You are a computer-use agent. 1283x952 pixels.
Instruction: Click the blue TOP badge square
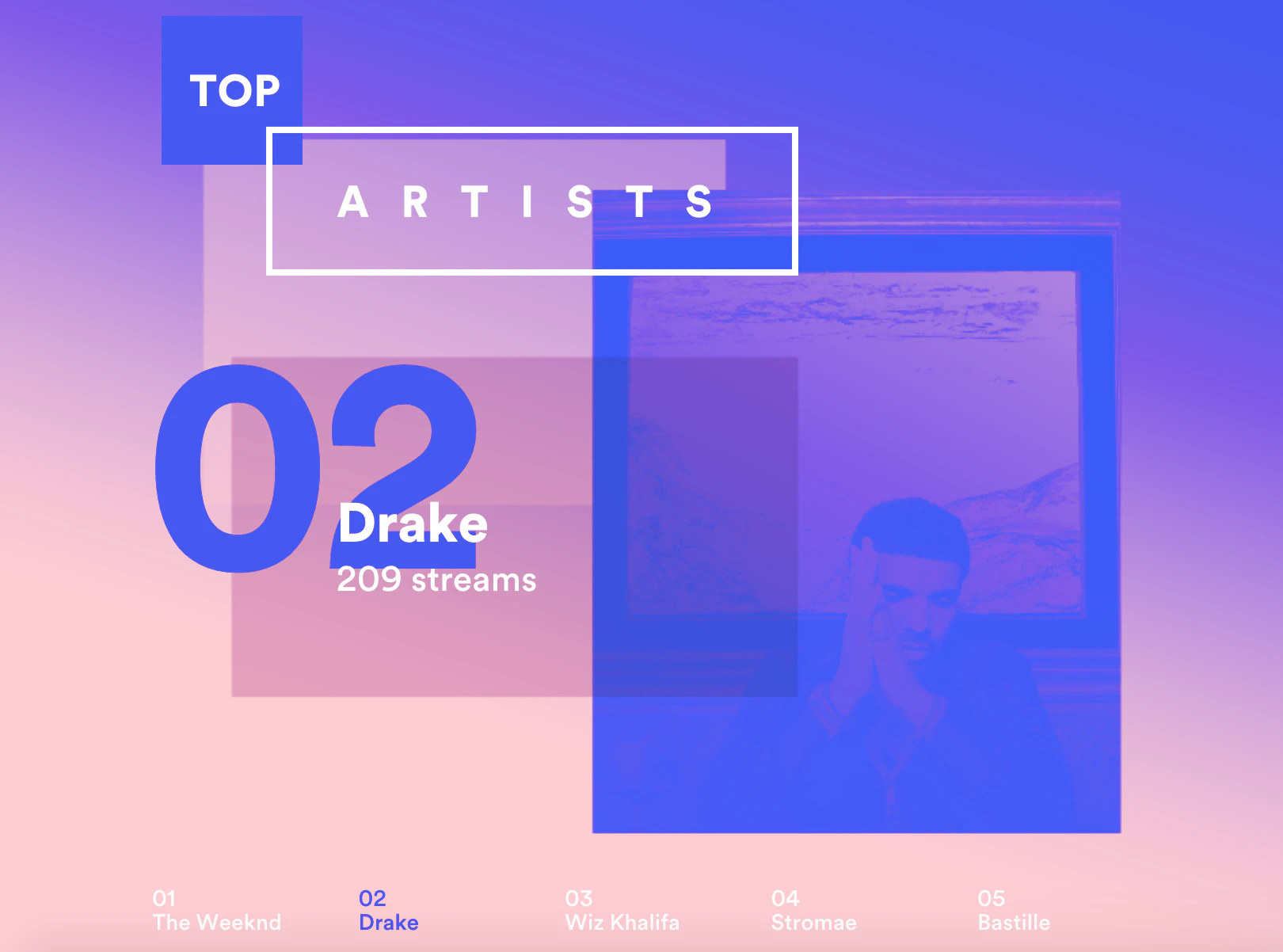coord(231,89)
